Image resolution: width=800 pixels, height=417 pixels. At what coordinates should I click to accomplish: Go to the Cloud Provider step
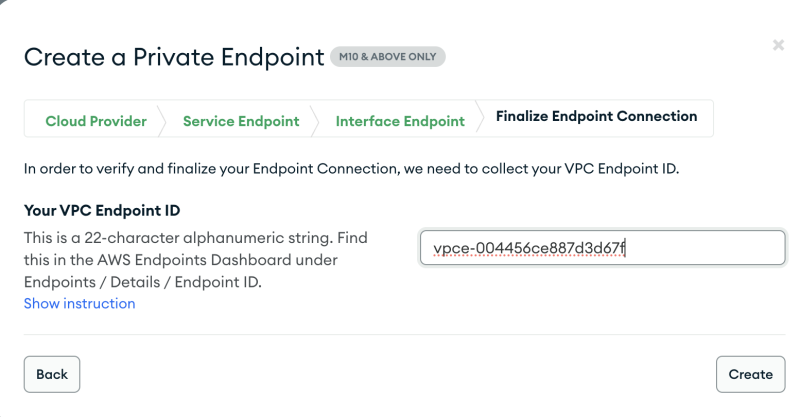coord(96,121)
